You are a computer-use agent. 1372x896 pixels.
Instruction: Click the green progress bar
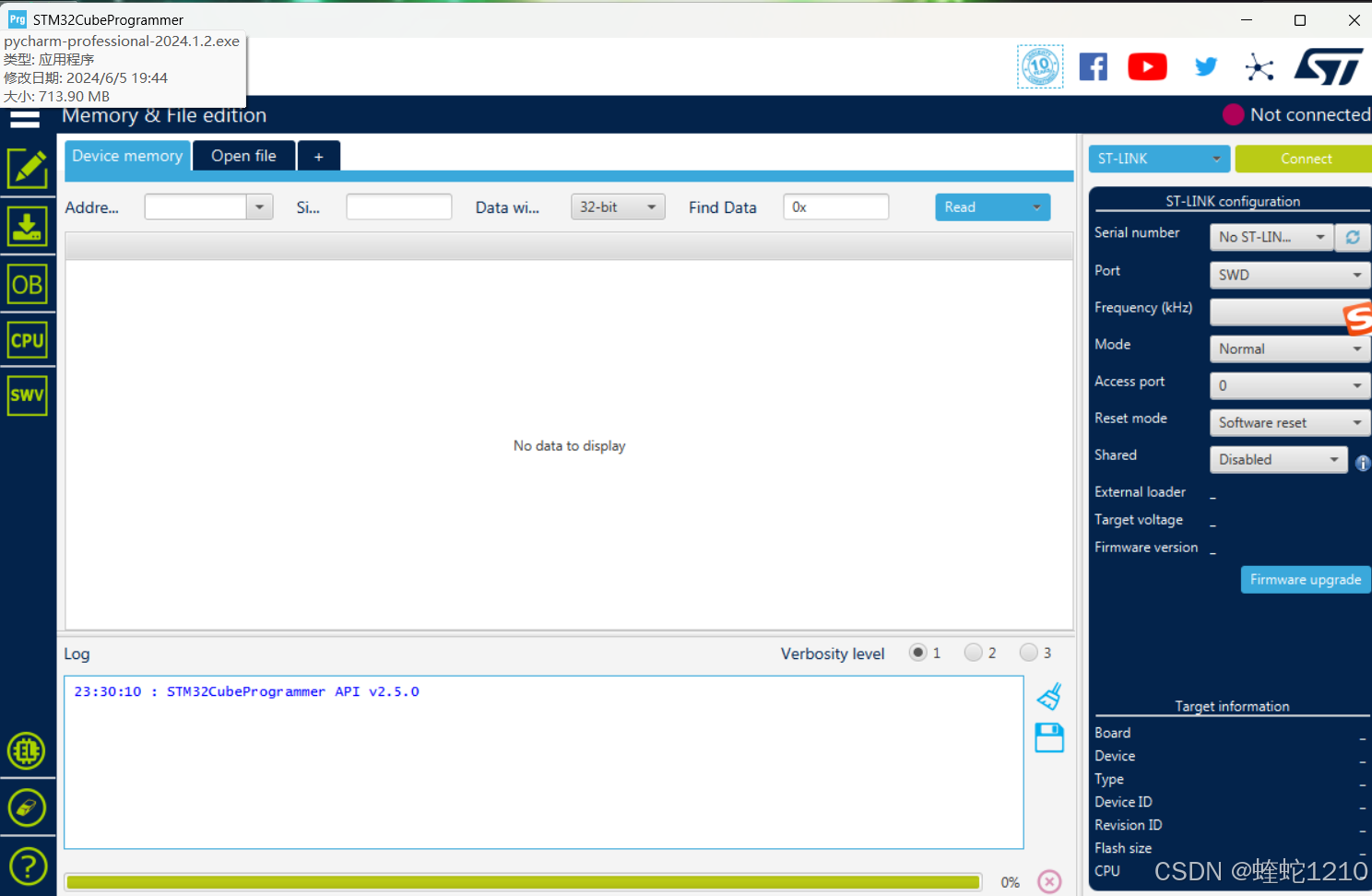click(x=523, y=882)
